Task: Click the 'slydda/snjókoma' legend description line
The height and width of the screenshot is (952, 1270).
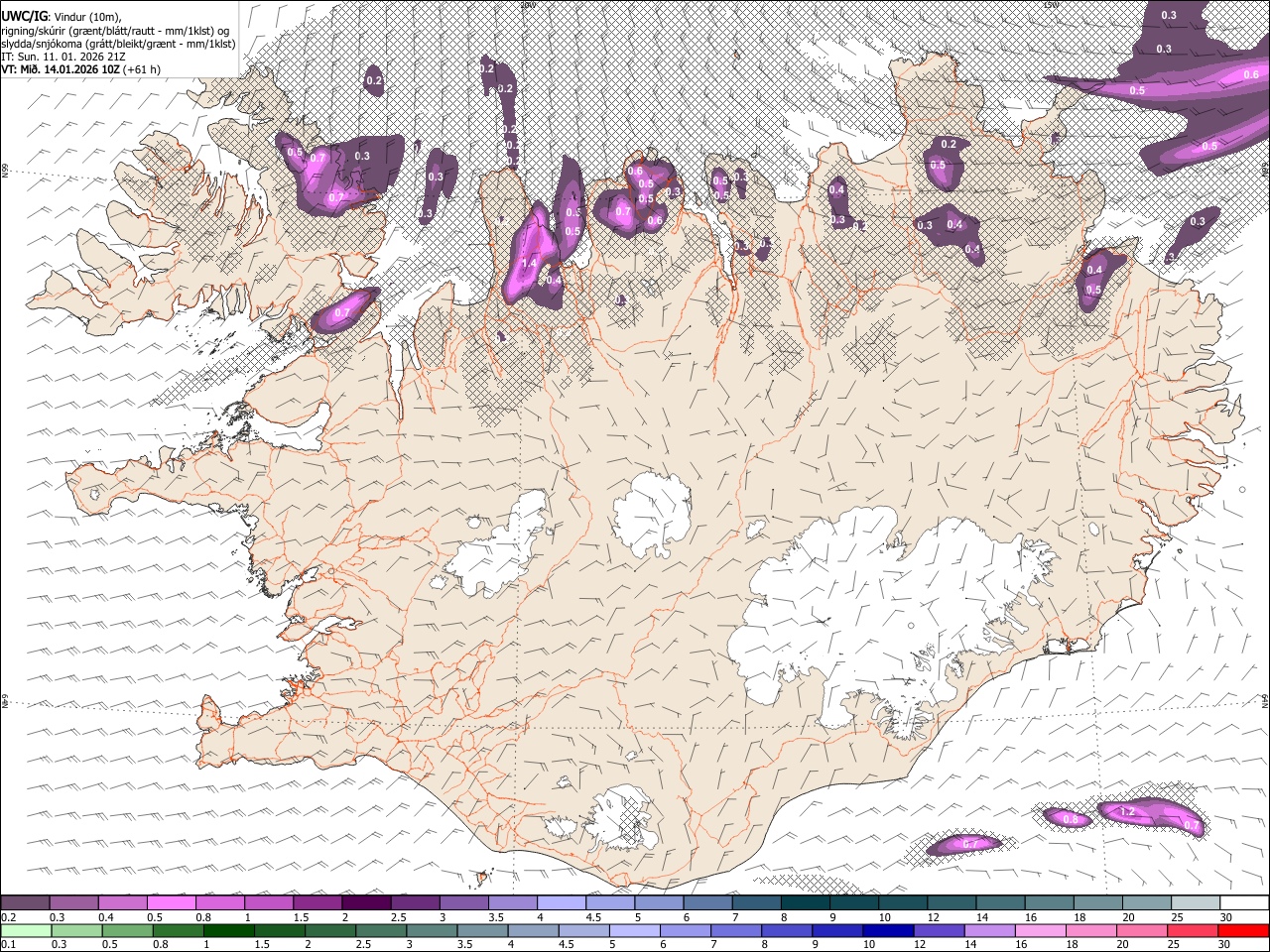Action: (118, 45)
